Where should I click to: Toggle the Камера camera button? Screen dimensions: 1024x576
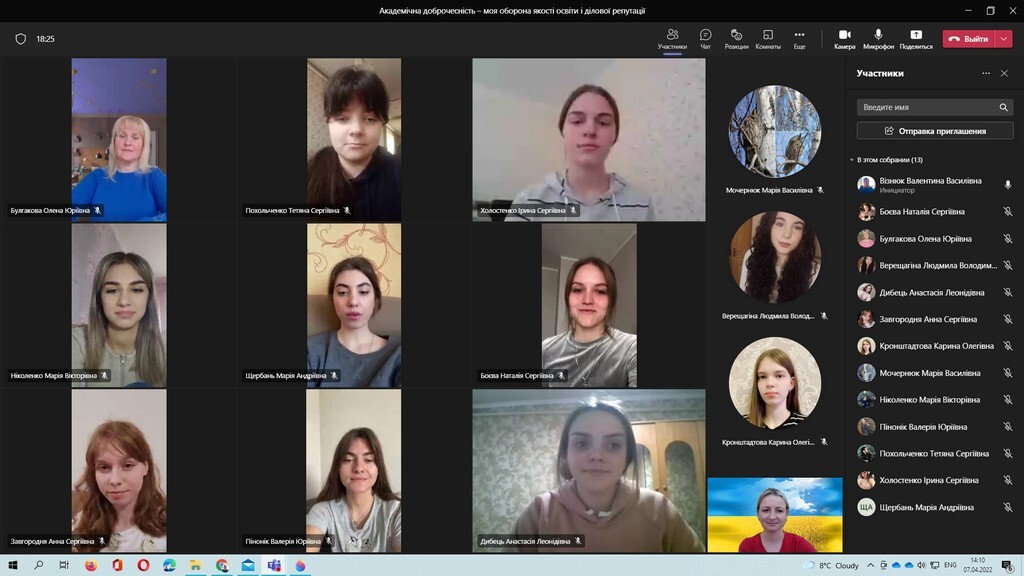point(844,39)
